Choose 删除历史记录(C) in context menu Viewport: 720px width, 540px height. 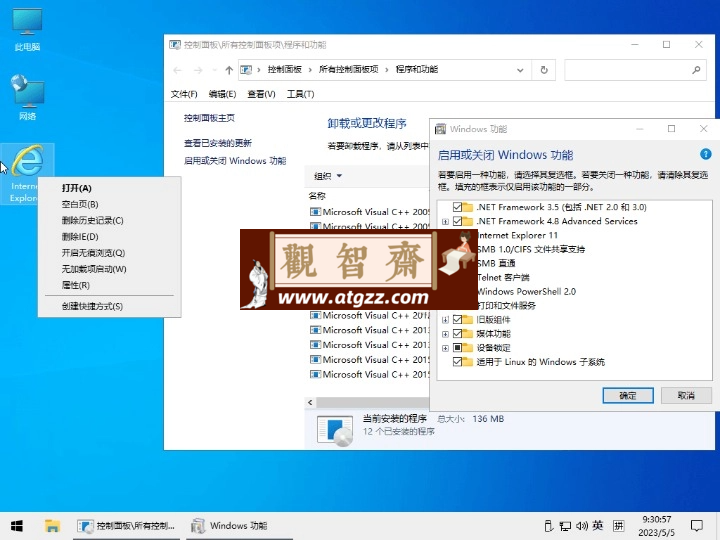pyautogui.click(x=109, y=221)
